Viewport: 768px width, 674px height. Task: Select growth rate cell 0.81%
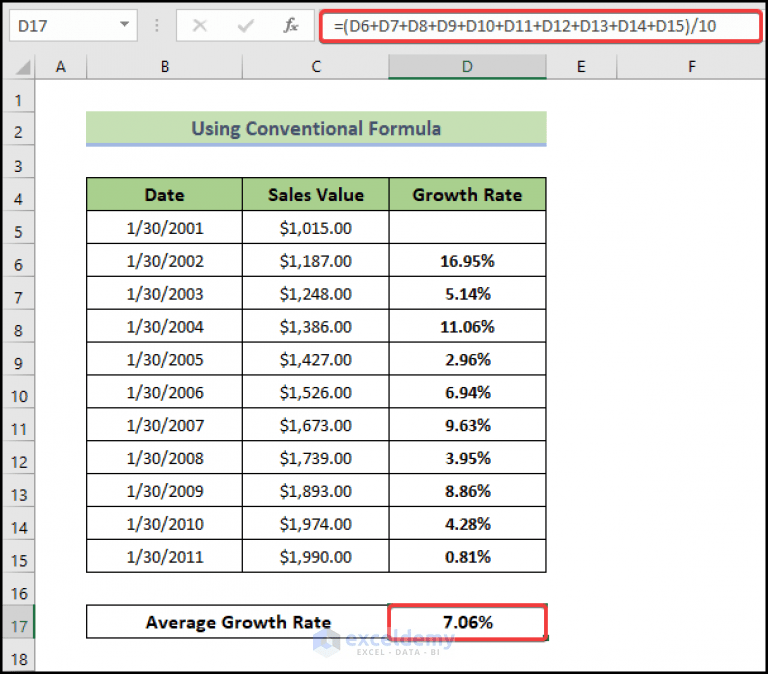467,556
